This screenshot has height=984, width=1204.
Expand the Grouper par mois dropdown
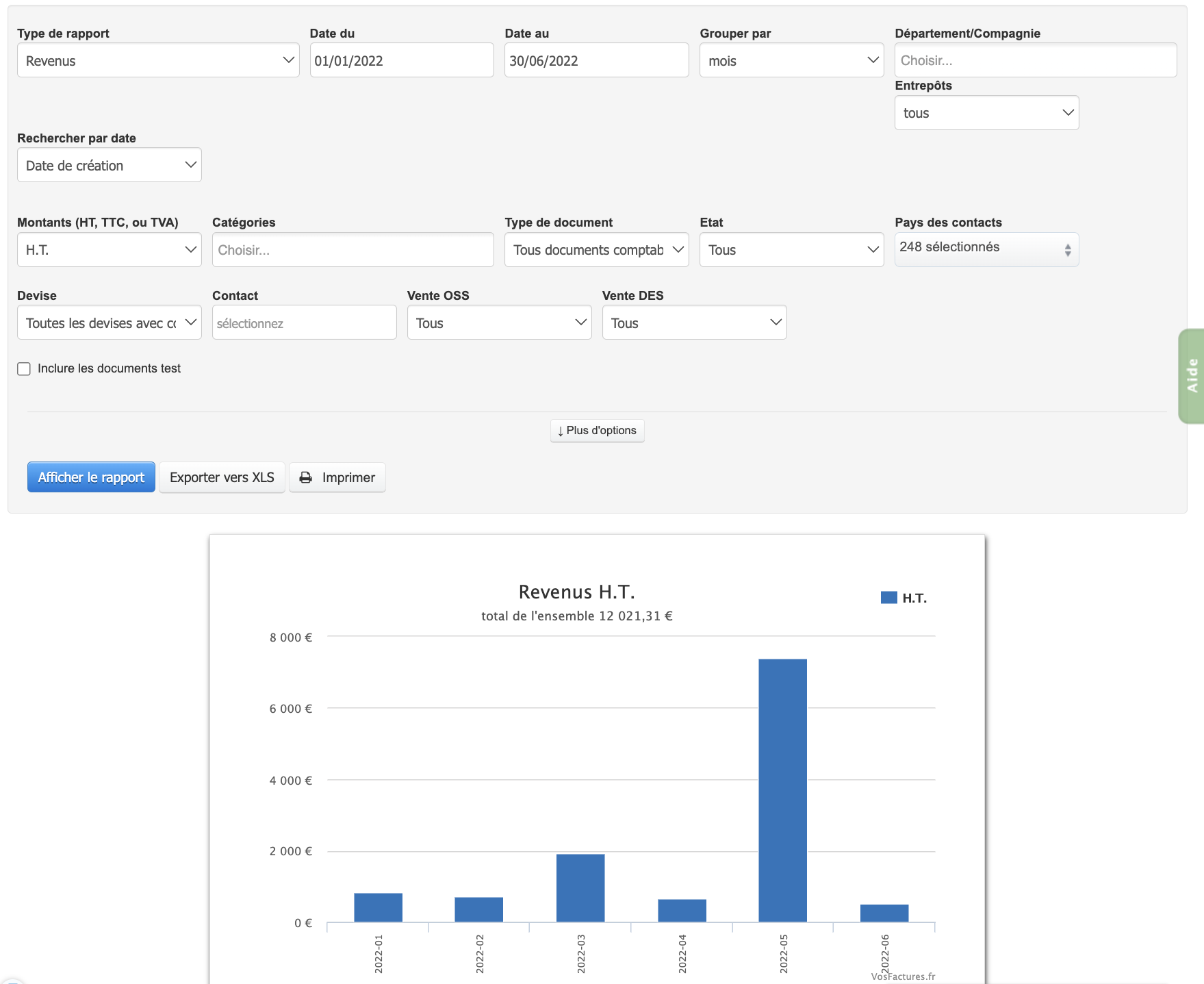[791, 60]
